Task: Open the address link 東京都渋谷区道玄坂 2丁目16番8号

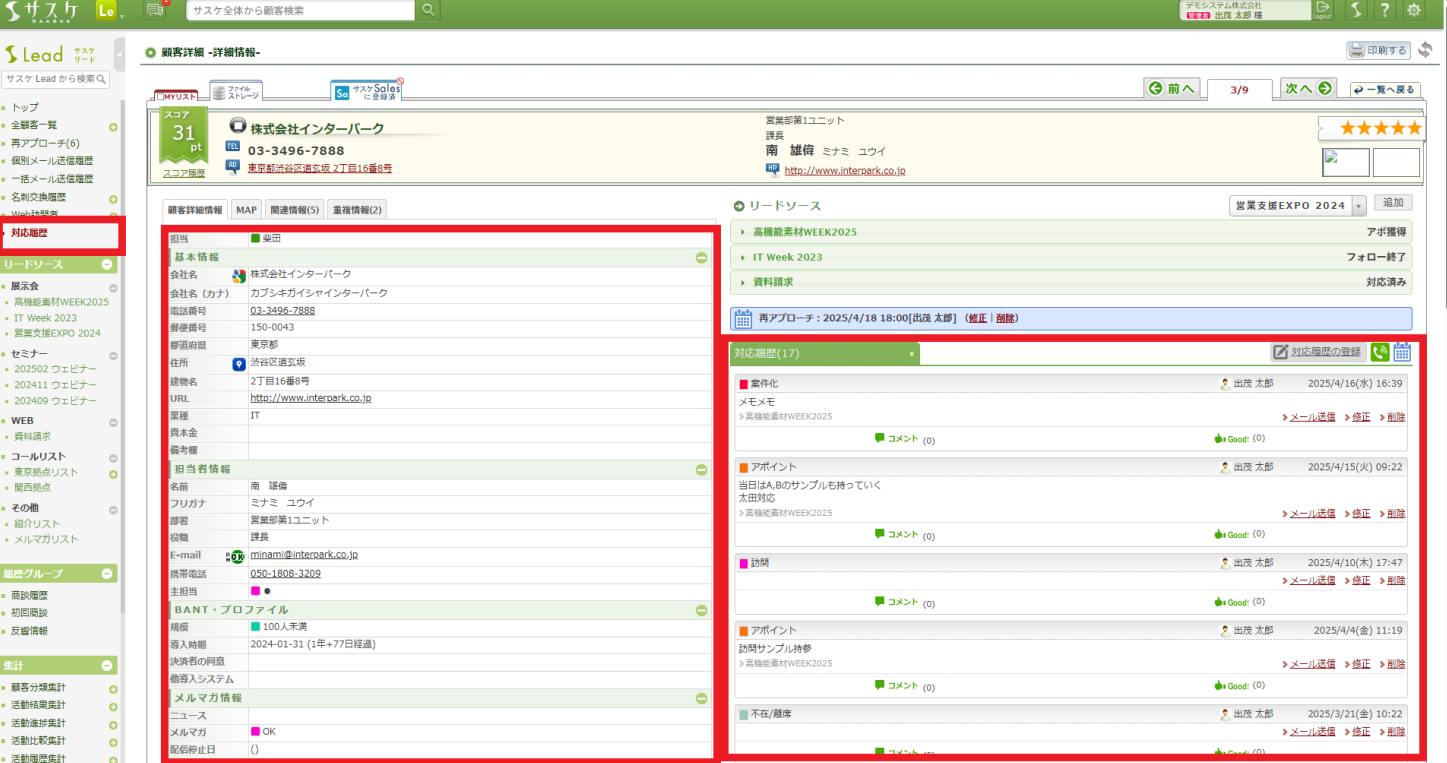Action: (x=320, y=168)
